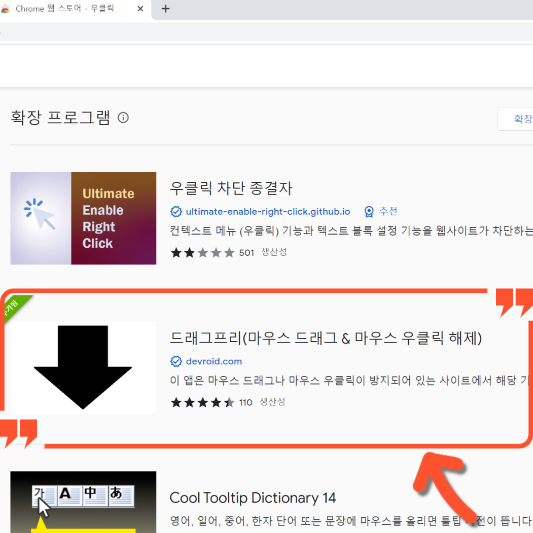
Task: Click the info icon next to 확장 프로그램
Action: point(123,118)
